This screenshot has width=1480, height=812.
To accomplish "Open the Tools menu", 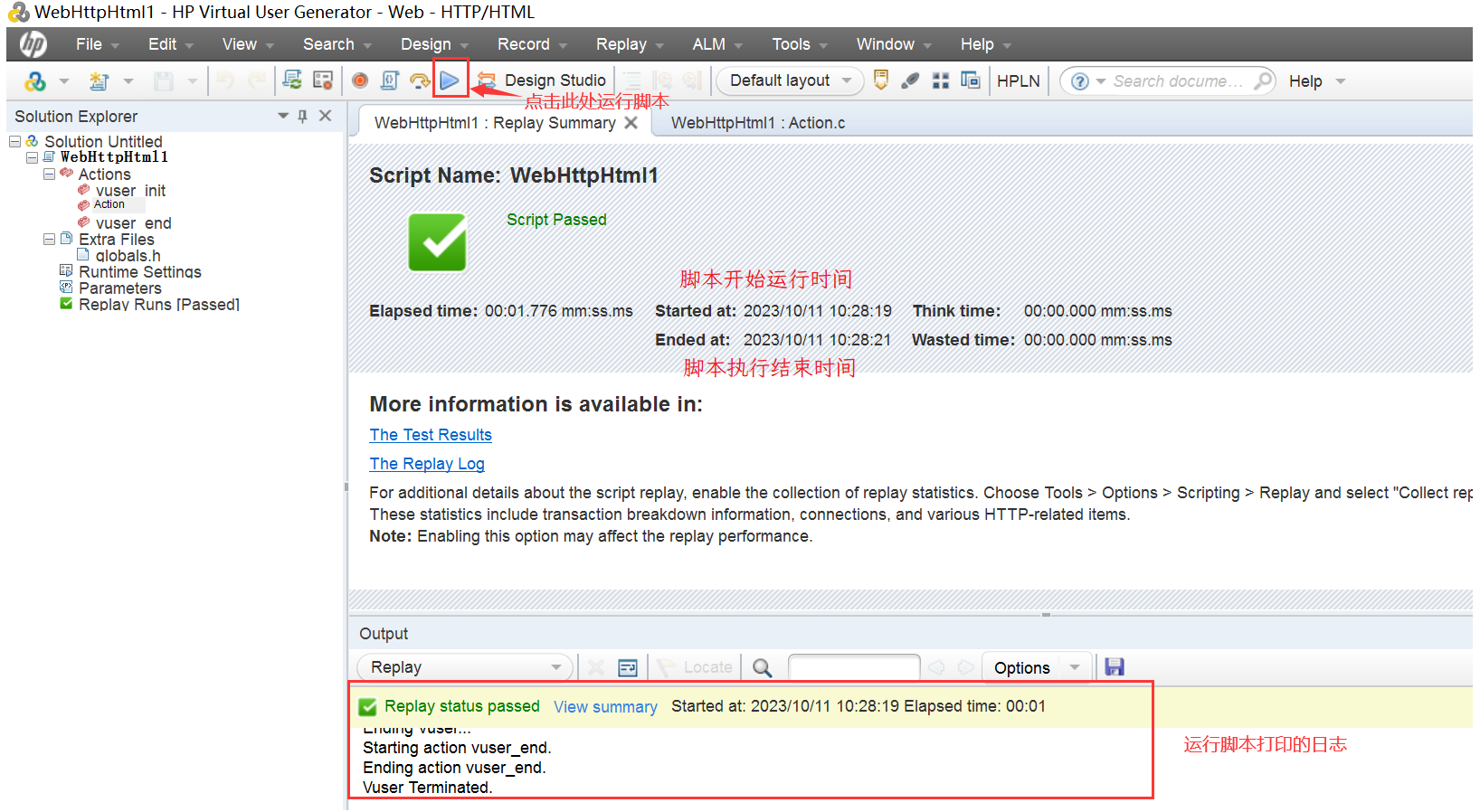I will point(800,44).
